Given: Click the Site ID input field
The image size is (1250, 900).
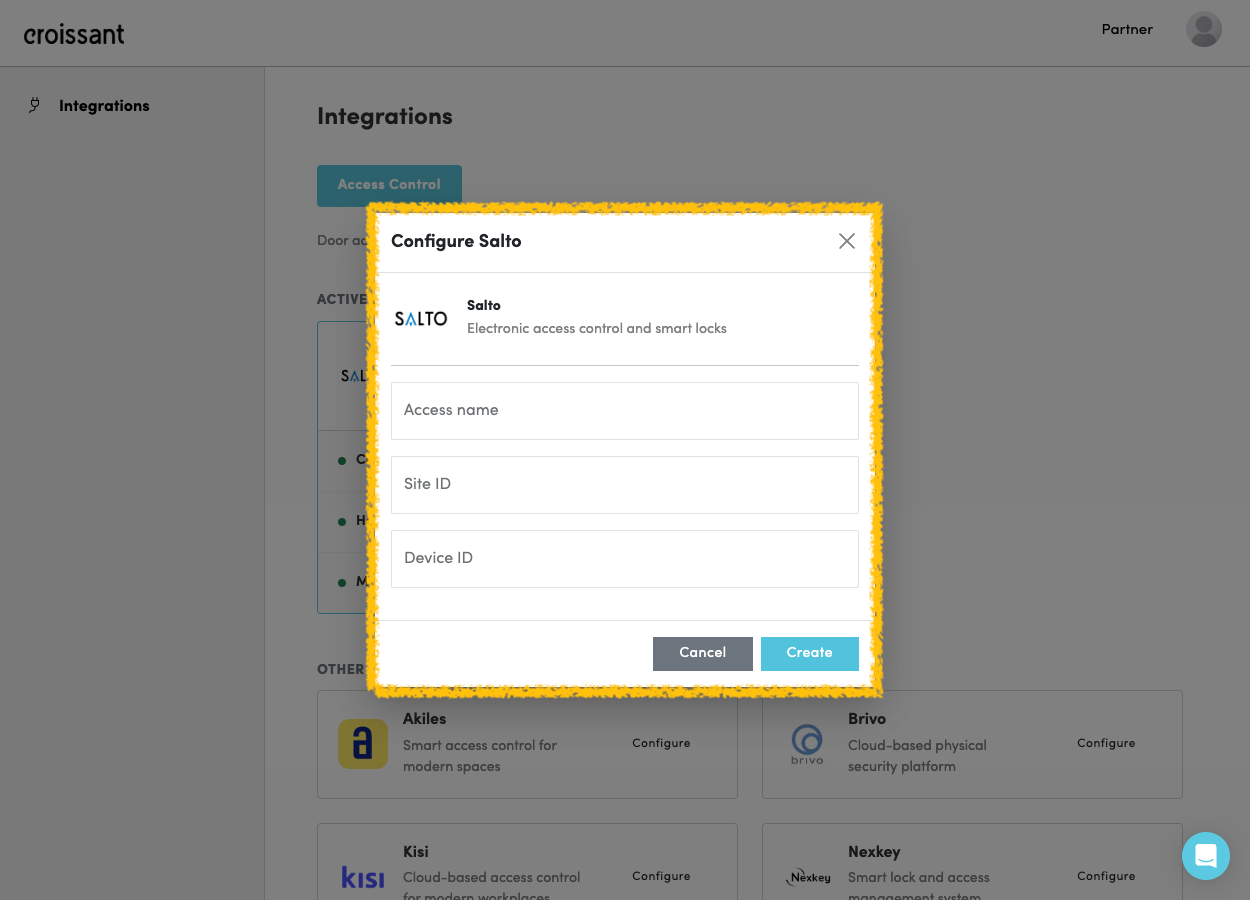Looking at the screenshot, I should click(x=624, y=484).
